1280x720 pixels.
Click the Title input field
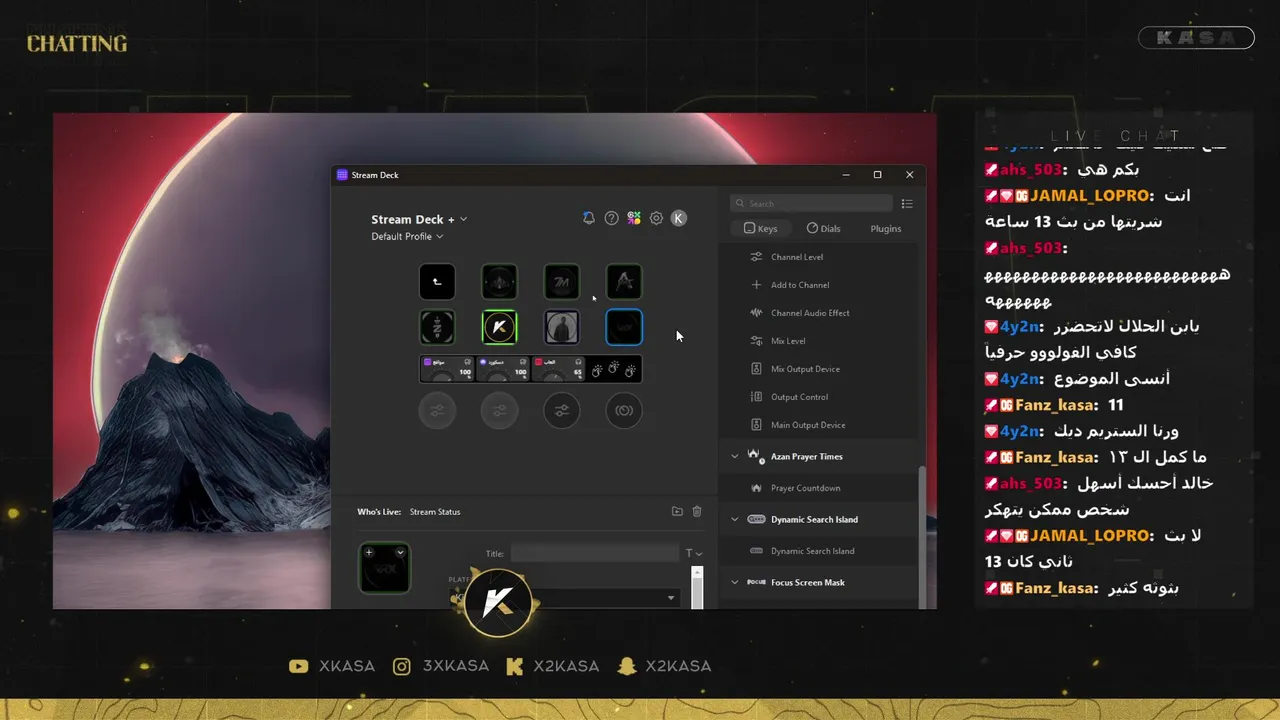(595, 553)
